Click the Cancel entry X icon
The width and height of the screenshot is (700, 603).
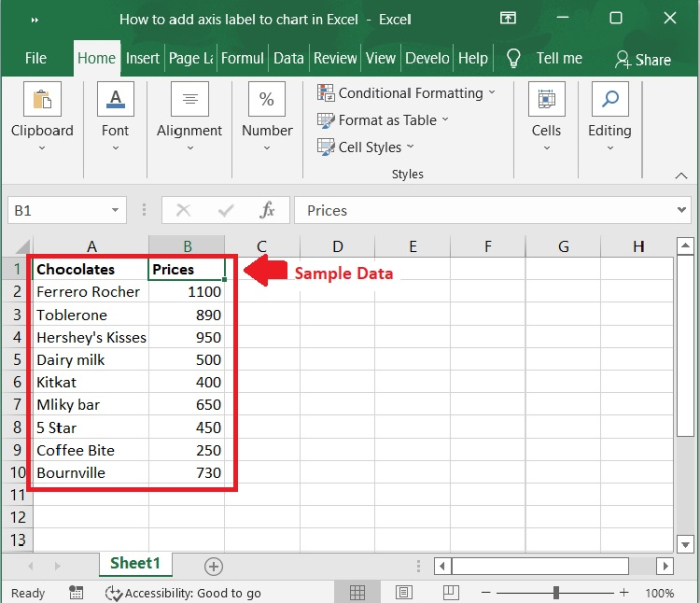(183, 210)
